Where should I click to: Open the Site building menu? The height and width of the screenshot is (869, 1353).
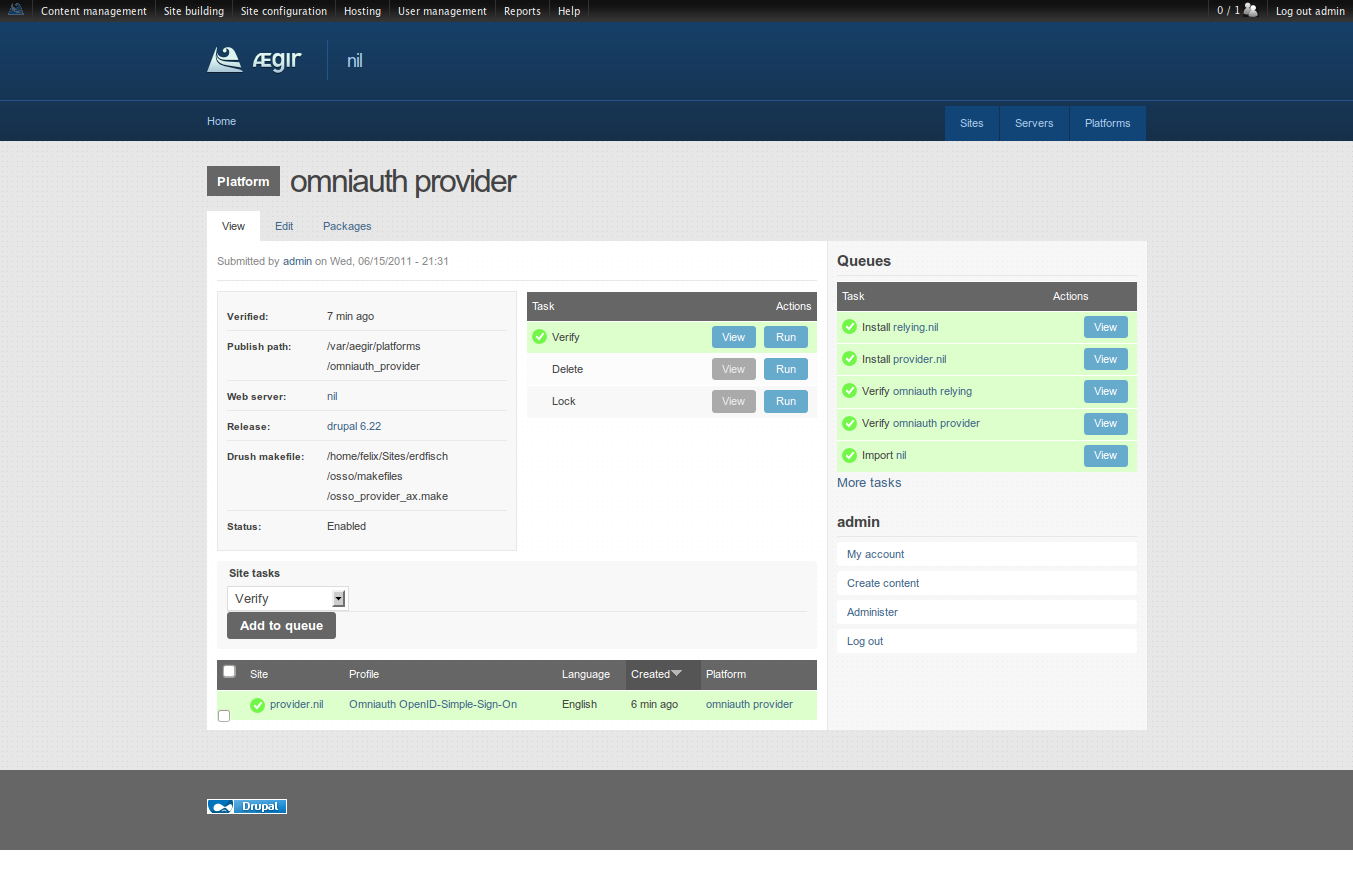point(194,11)
